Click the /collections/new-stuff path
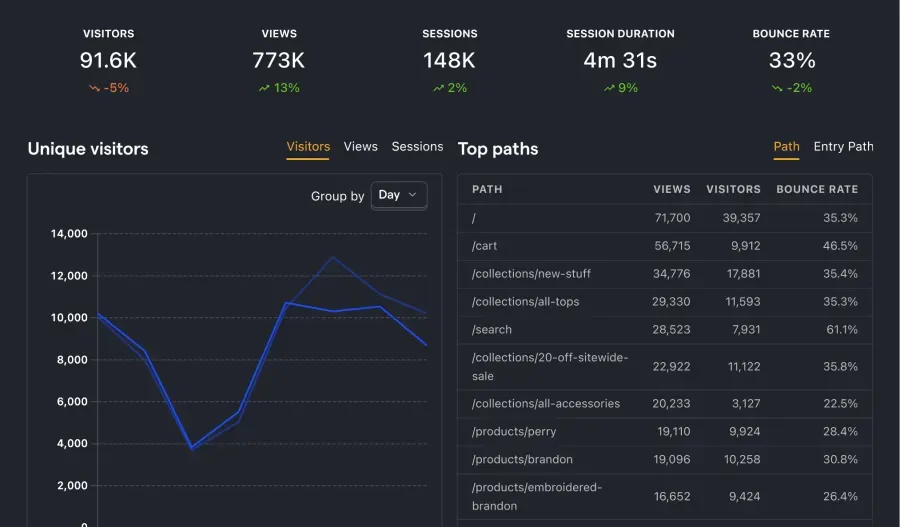The image size is (900, 527). pos(531,274)
